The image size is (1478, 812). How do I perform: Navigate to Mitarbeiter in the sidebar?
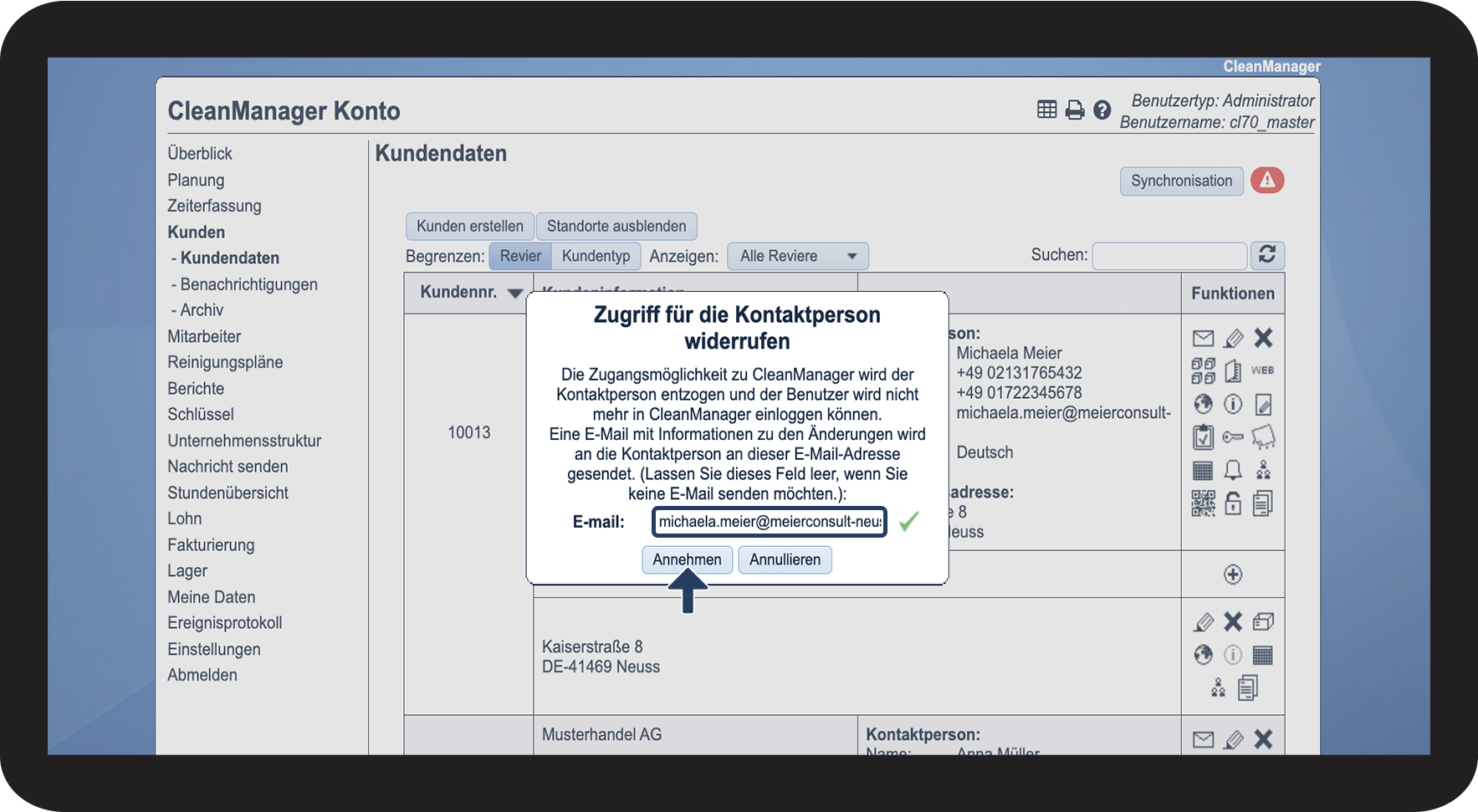point(204,336)
